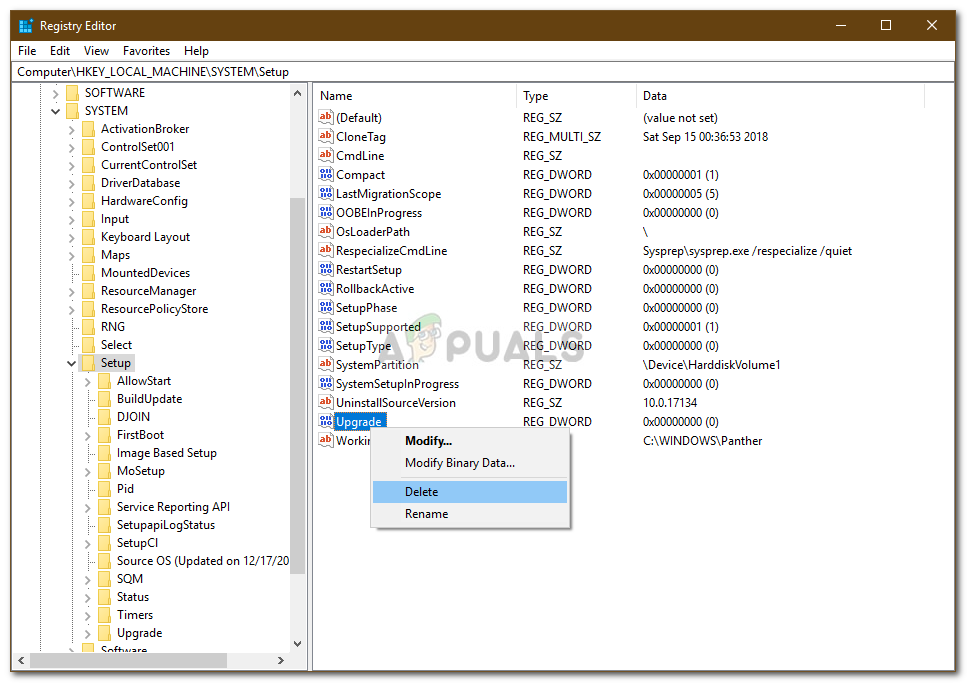Screen dimensions: 967x683
Task: Click tree scrollbar up arrow
Action: 298,93
